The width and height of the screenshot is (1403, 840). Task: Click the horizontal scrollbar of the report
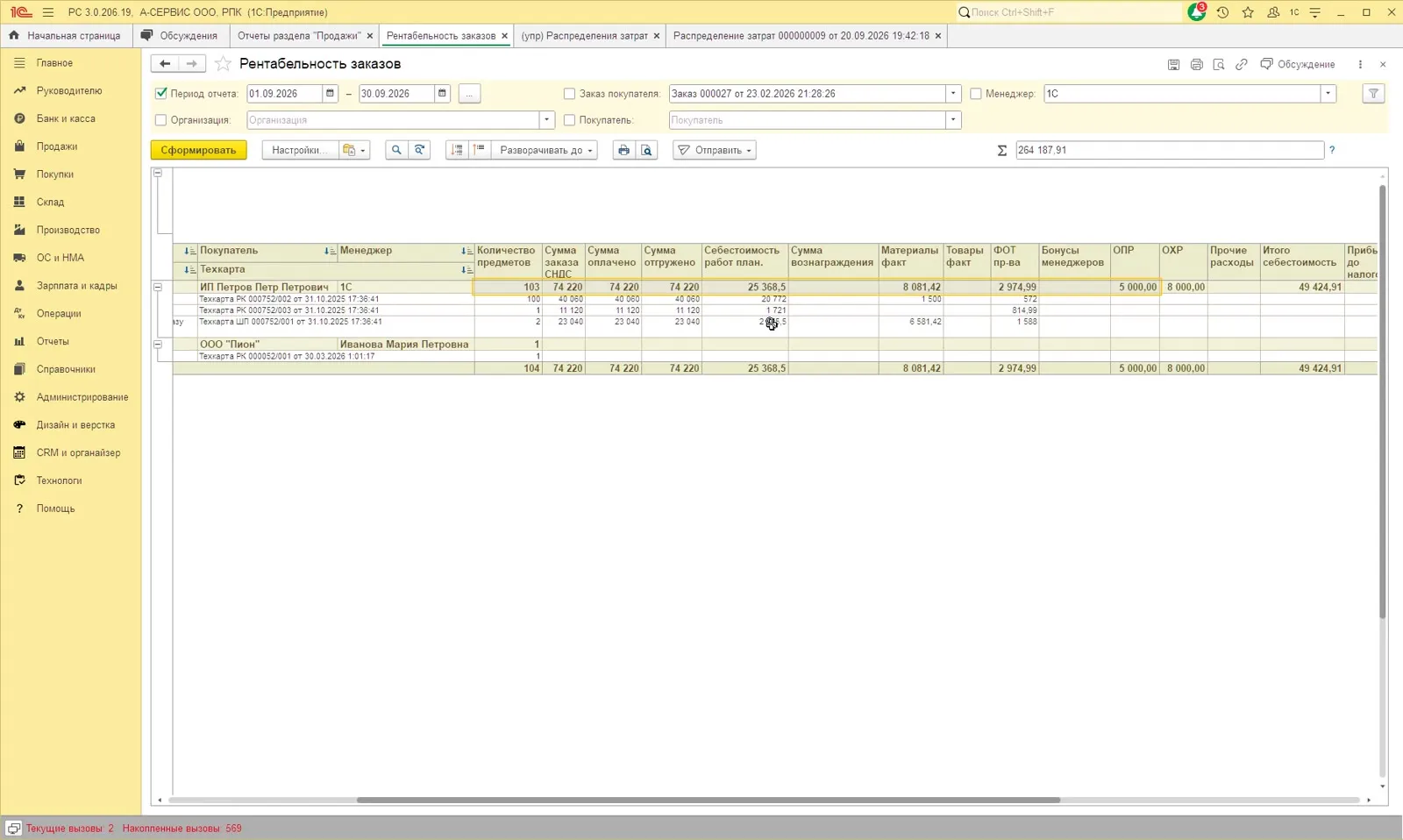click(x=709, y=800)
